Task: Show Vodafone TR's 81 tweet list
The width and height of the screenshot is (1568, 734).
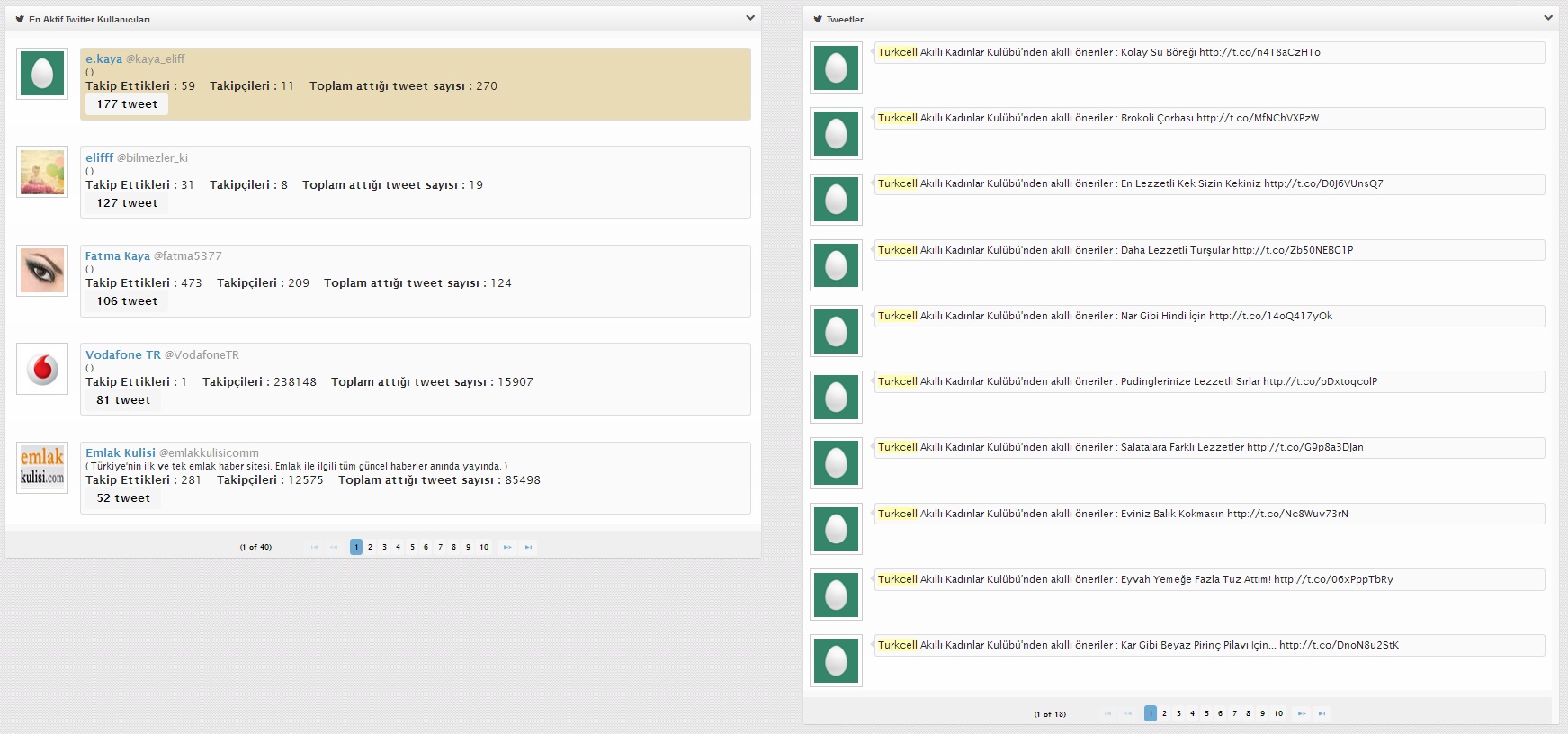Action: click(123, 400)
